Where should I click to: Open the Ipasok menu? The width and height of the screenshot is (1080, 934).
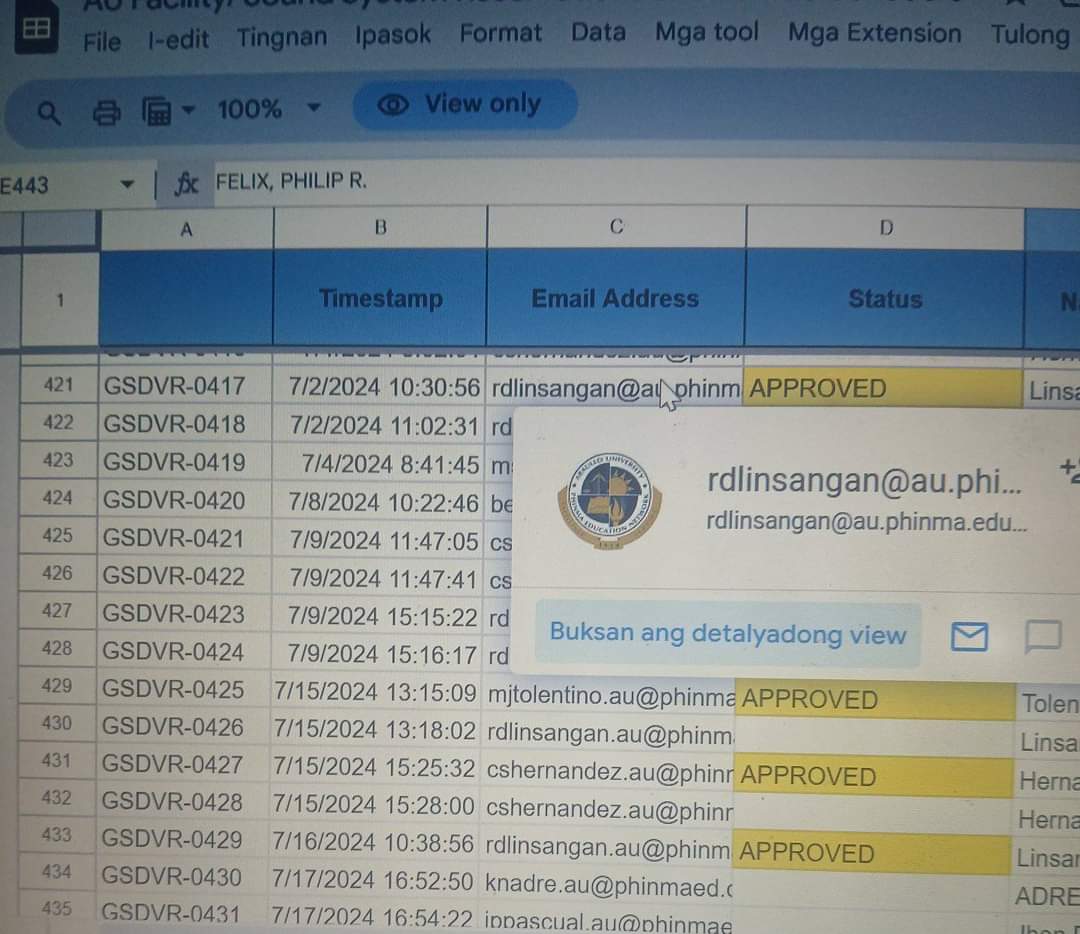coord(393,34)
